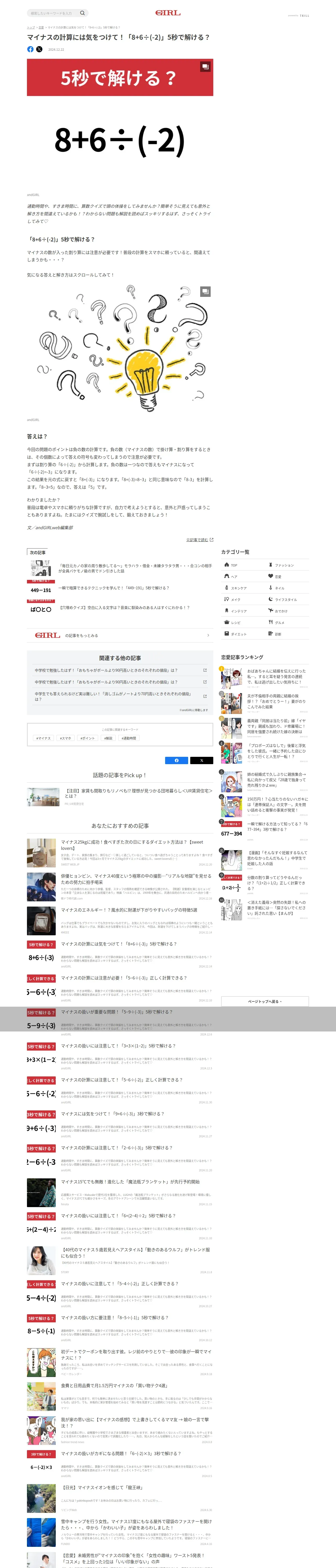Click the ページトップへ戻る button
This screenshot has width=336, height=1568.
pyautogui.click(x=265, y=1001)
